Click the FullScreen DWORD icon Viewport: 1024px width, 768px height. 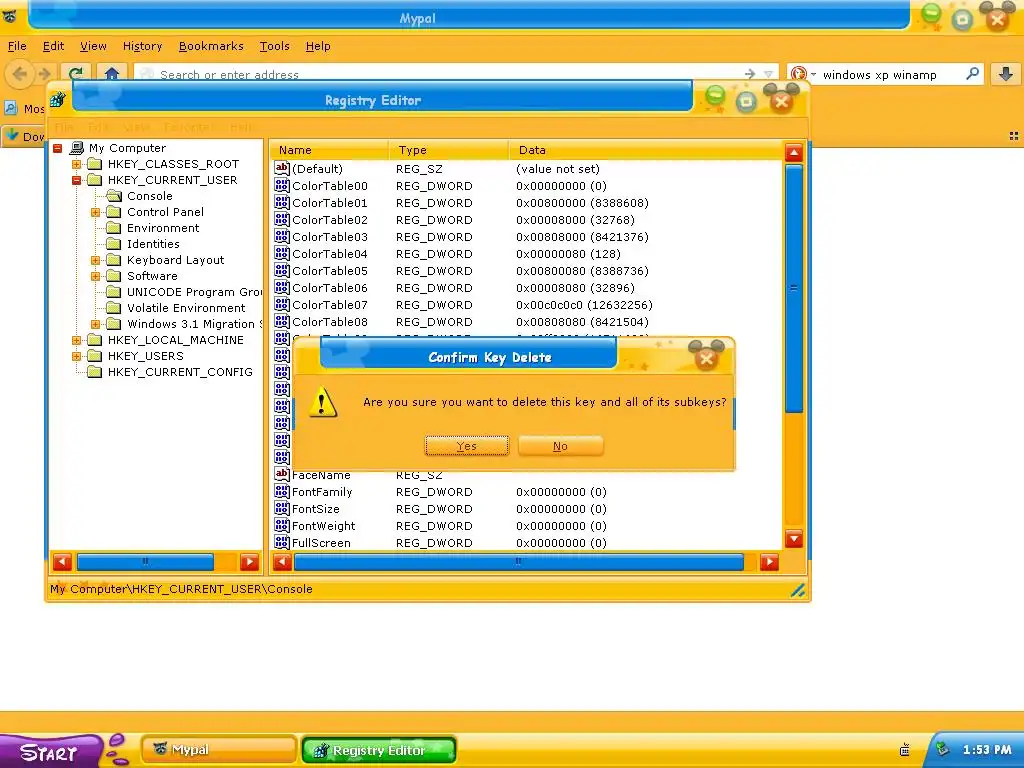281,542
